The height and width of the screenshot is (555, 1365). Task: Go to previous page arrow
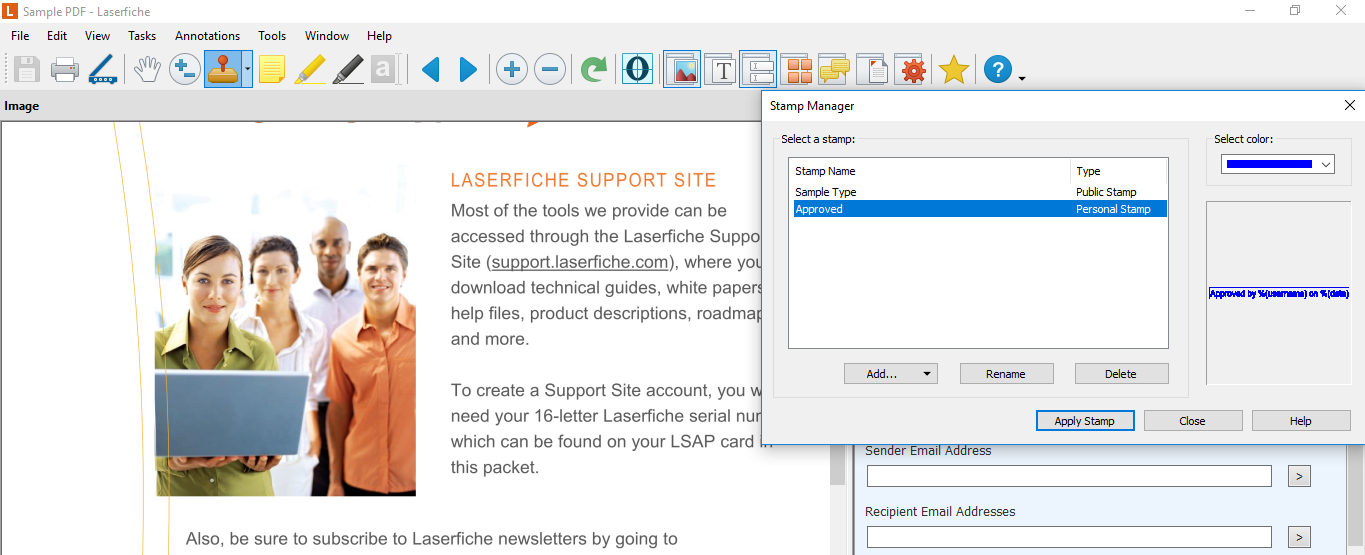[430, 69]
